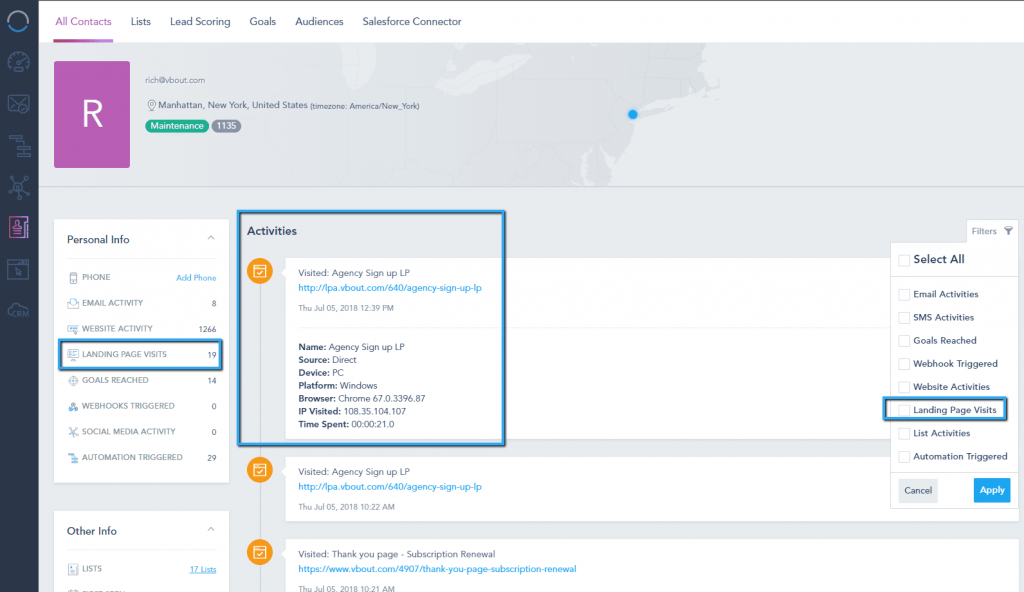Open the Audiences tab
Screen dimensions: 1024x592
pyautogui.click(x=319, y=22)
